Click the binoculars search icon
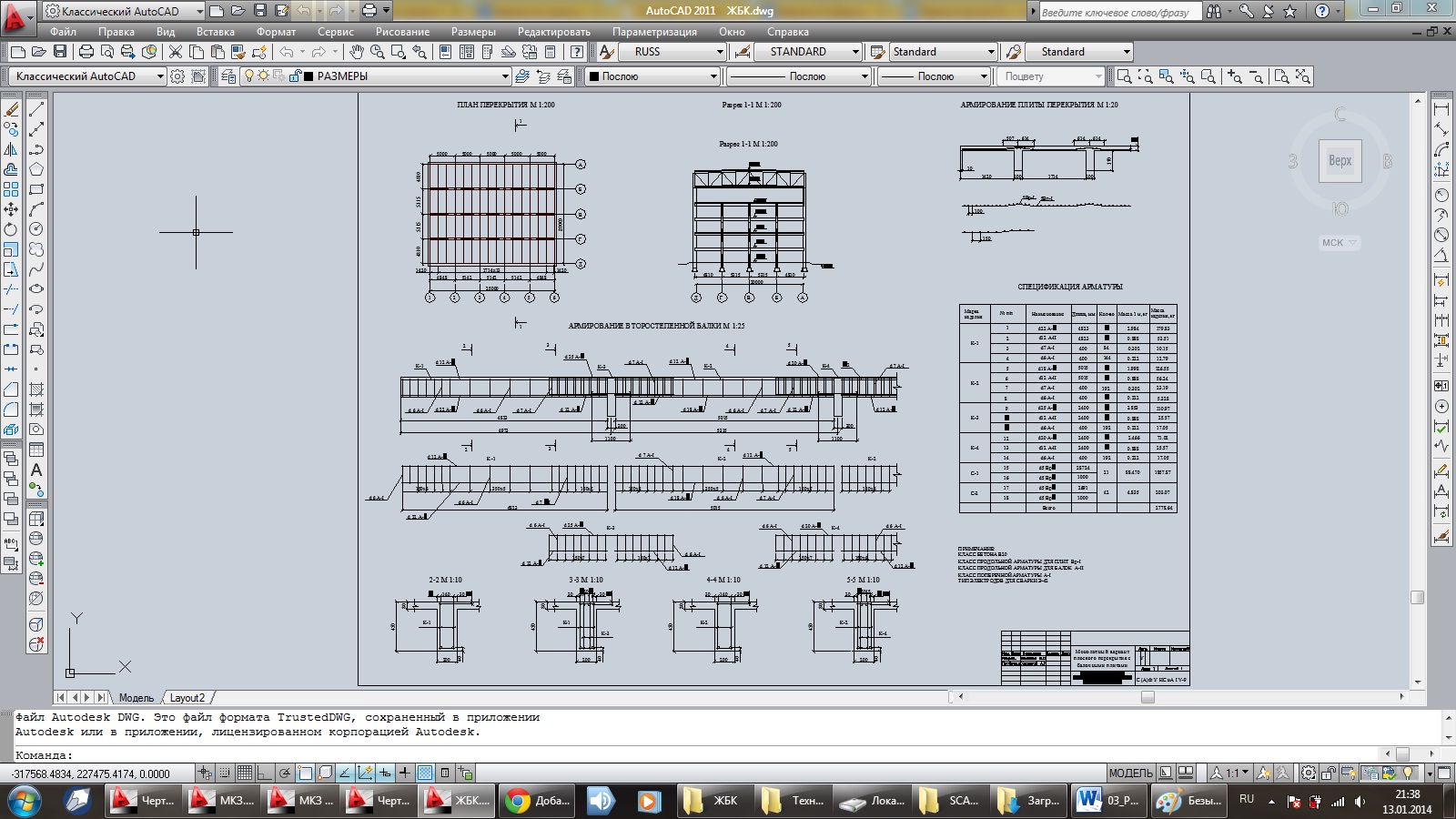The height and width of the screenshot is (819, 1456). (x=1213, y=11)
